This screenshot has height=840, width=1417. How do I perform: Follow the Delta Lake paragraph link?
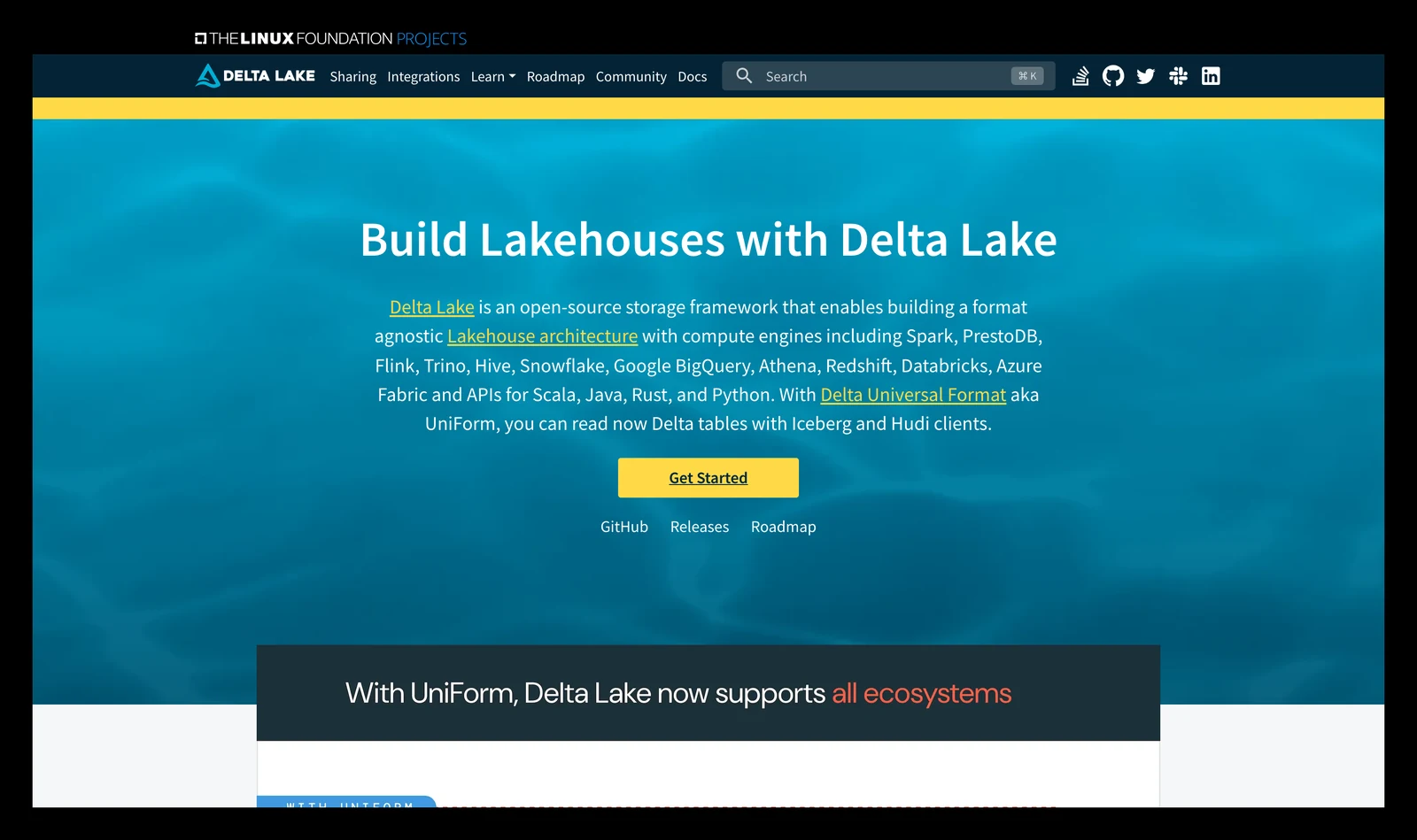point(432,307)
